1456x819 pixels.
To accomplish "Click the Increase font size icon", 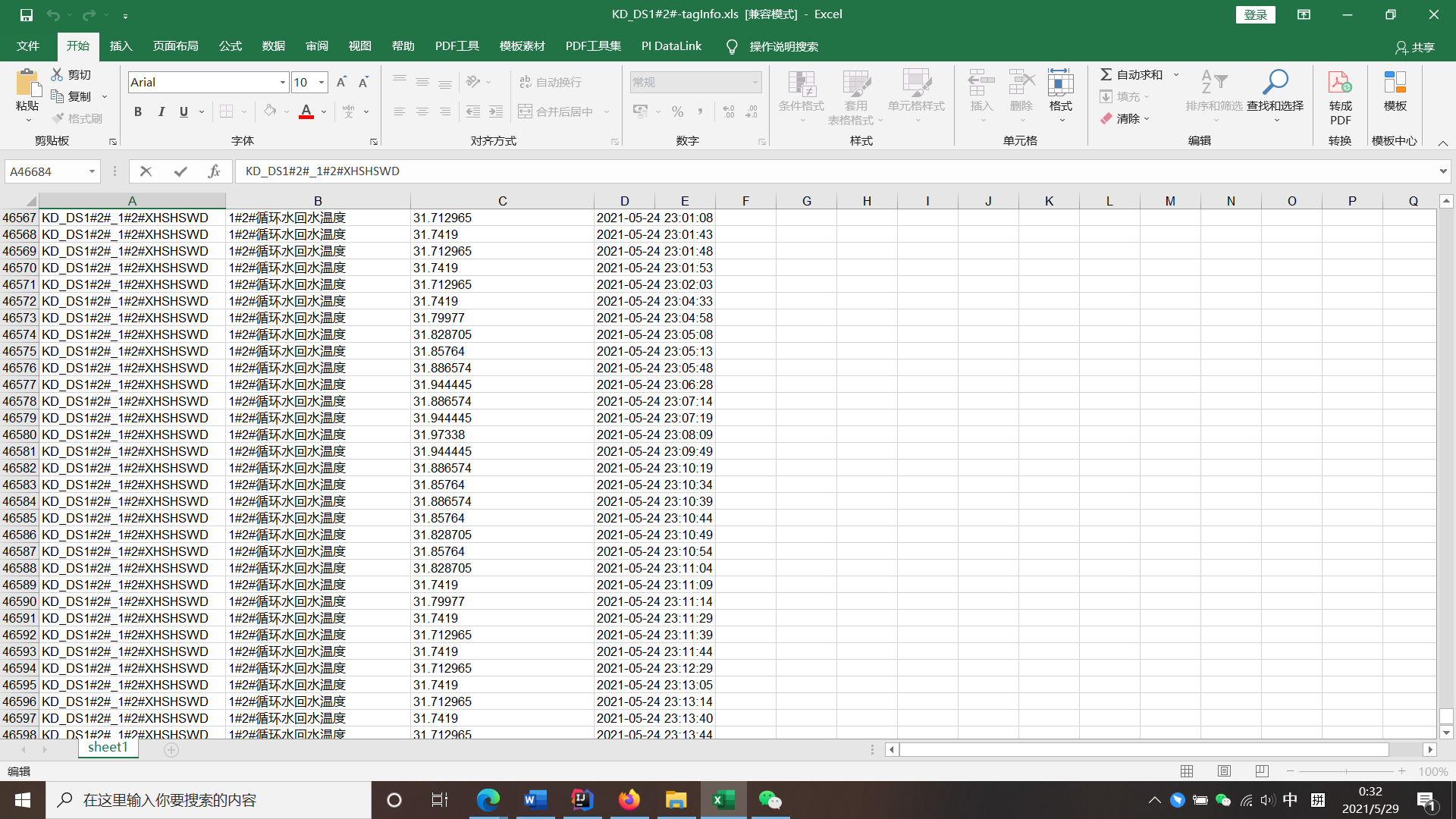I will [x=341, y=82].
